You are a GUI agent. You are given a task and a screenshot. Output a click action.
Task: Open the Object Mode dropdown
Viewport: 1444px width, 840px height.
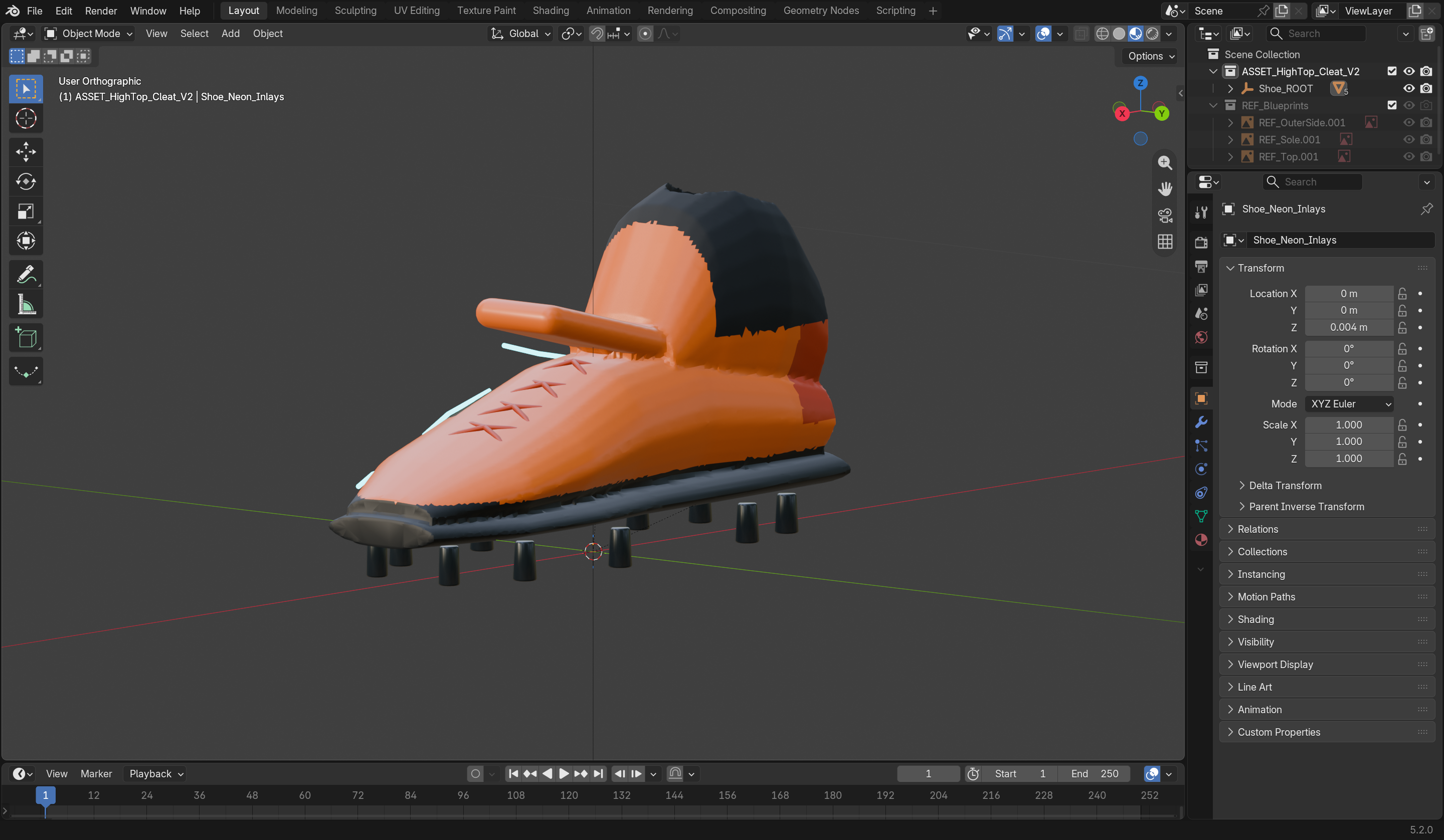(89, 34)
